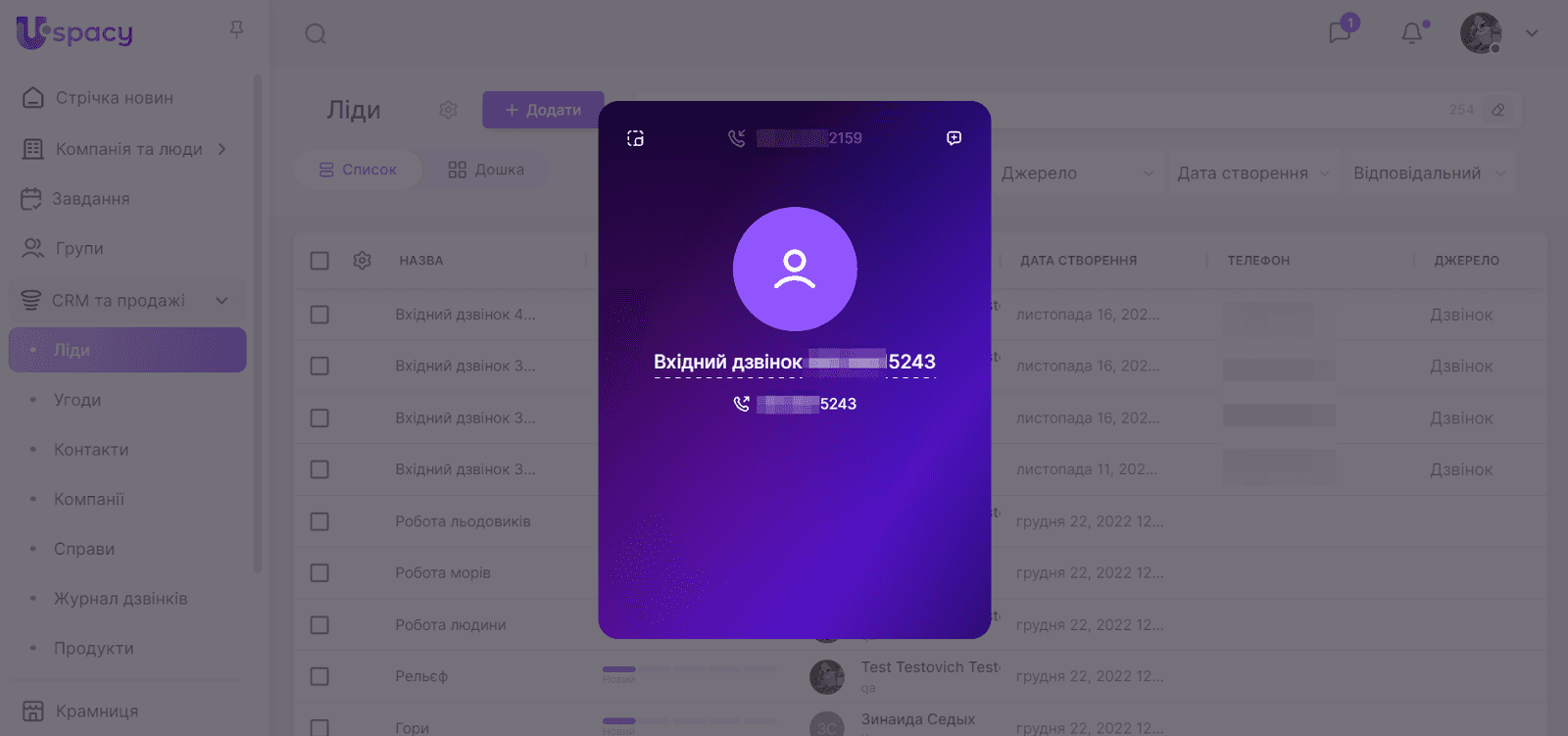The width and height of the screenshot is (1568, 736).
Task: Clear filters with the eraser icon
Action: (x=1498, y=110)
